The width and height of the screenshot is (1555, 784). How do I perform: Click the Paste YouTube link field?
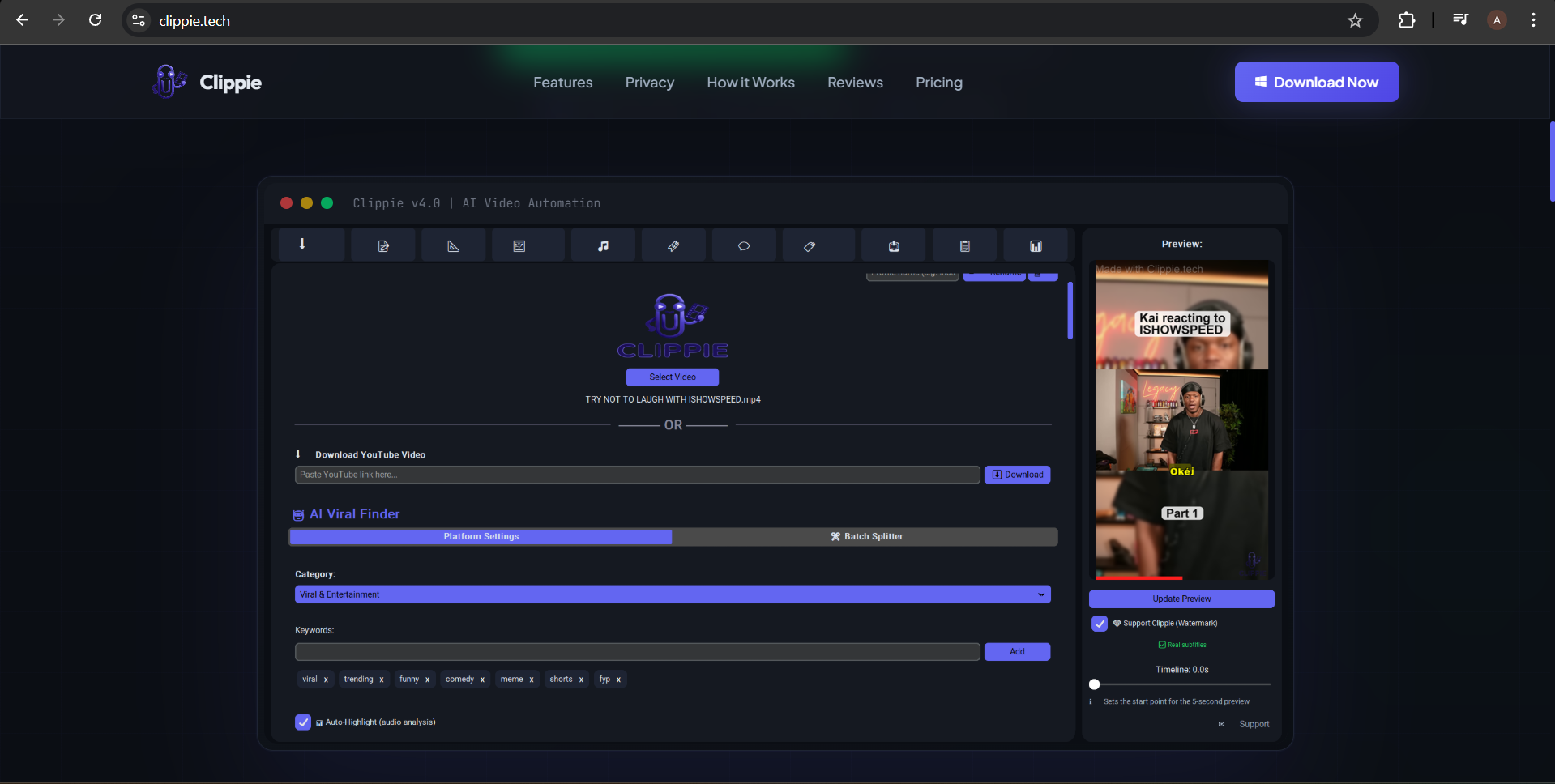pyautogui.click(x=638, y=475)
